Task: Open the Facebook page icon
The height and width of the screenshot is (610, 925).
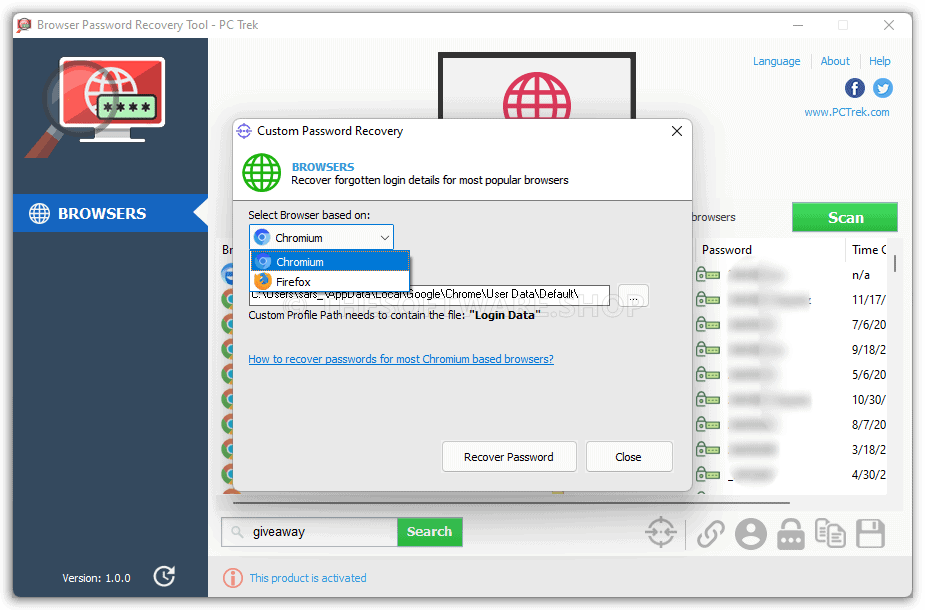Action: click(856, 88)
